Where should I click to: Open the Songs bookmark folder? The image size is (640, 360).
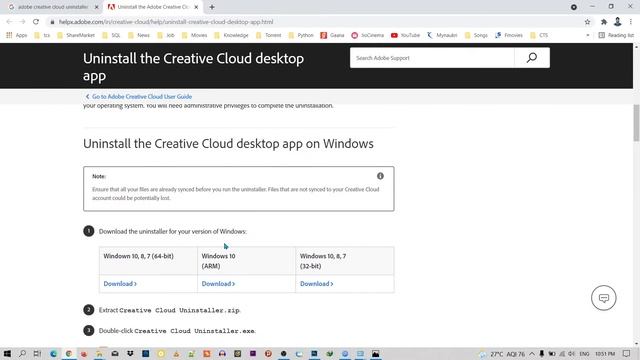476,36
